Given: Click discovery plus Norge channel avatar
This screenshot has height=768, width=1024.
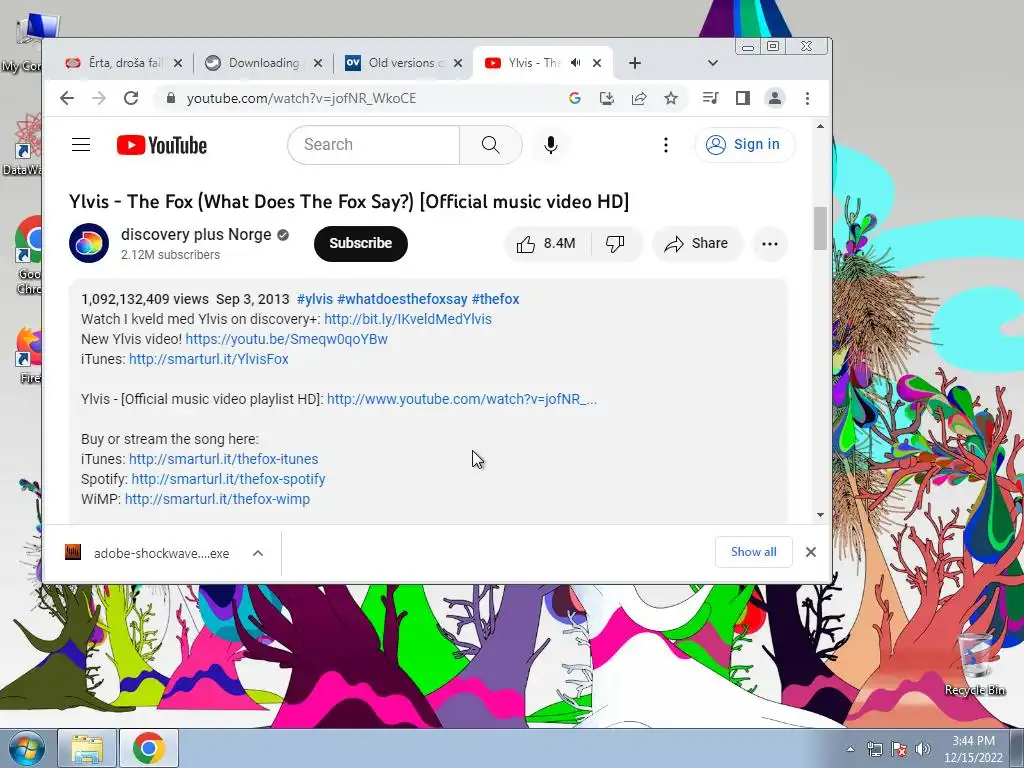Looking at the screenshot, I should 89,243.
